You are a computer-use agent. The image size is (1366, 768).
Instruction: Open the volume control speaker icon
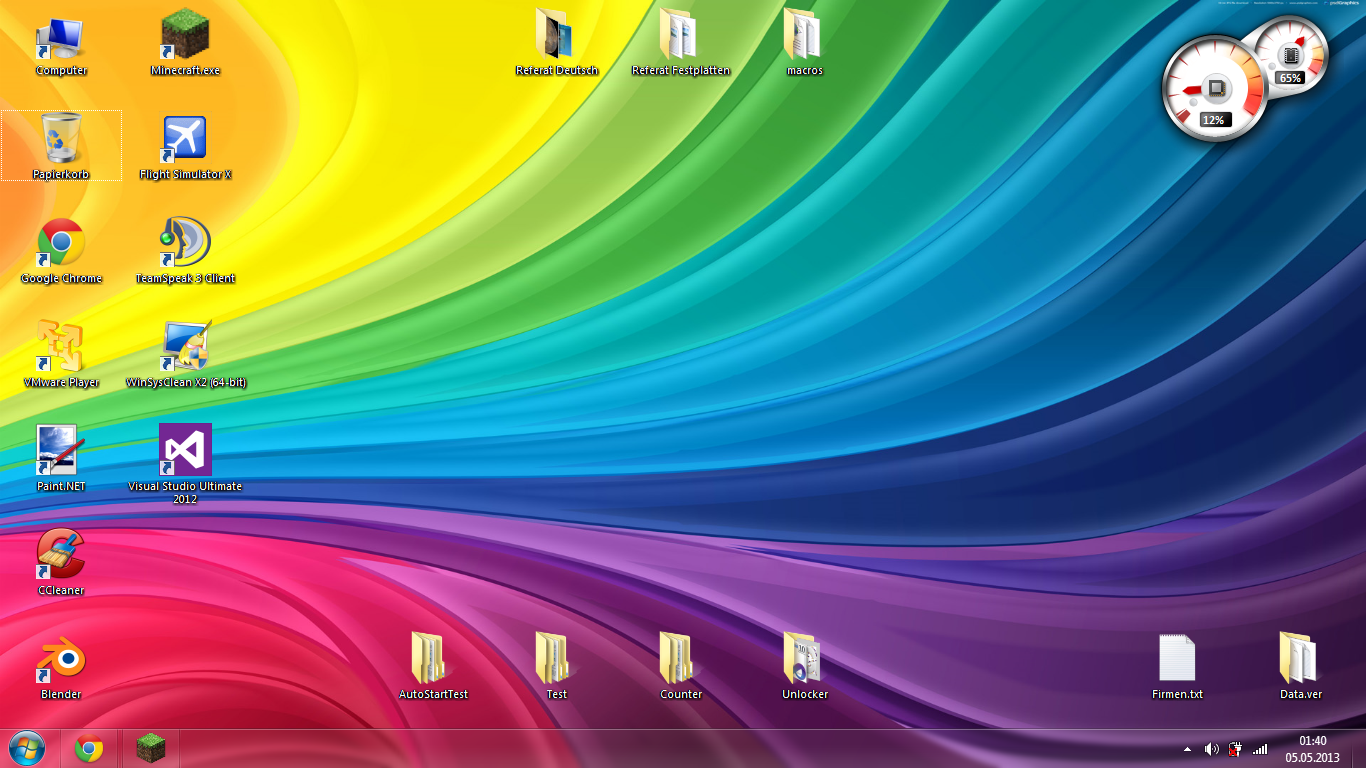click(x=1211, y=749)
